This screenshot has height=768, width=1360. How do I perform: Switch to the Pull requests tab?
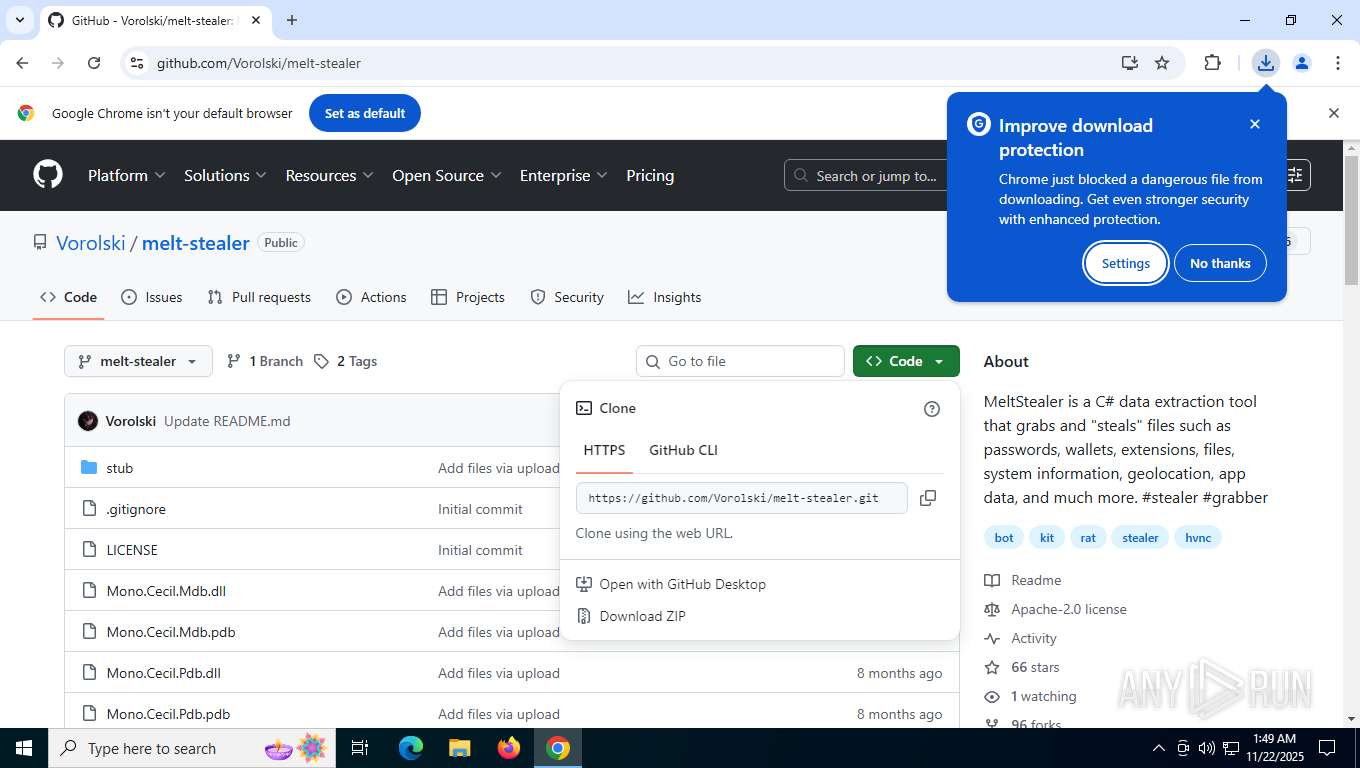coord(259,297)
